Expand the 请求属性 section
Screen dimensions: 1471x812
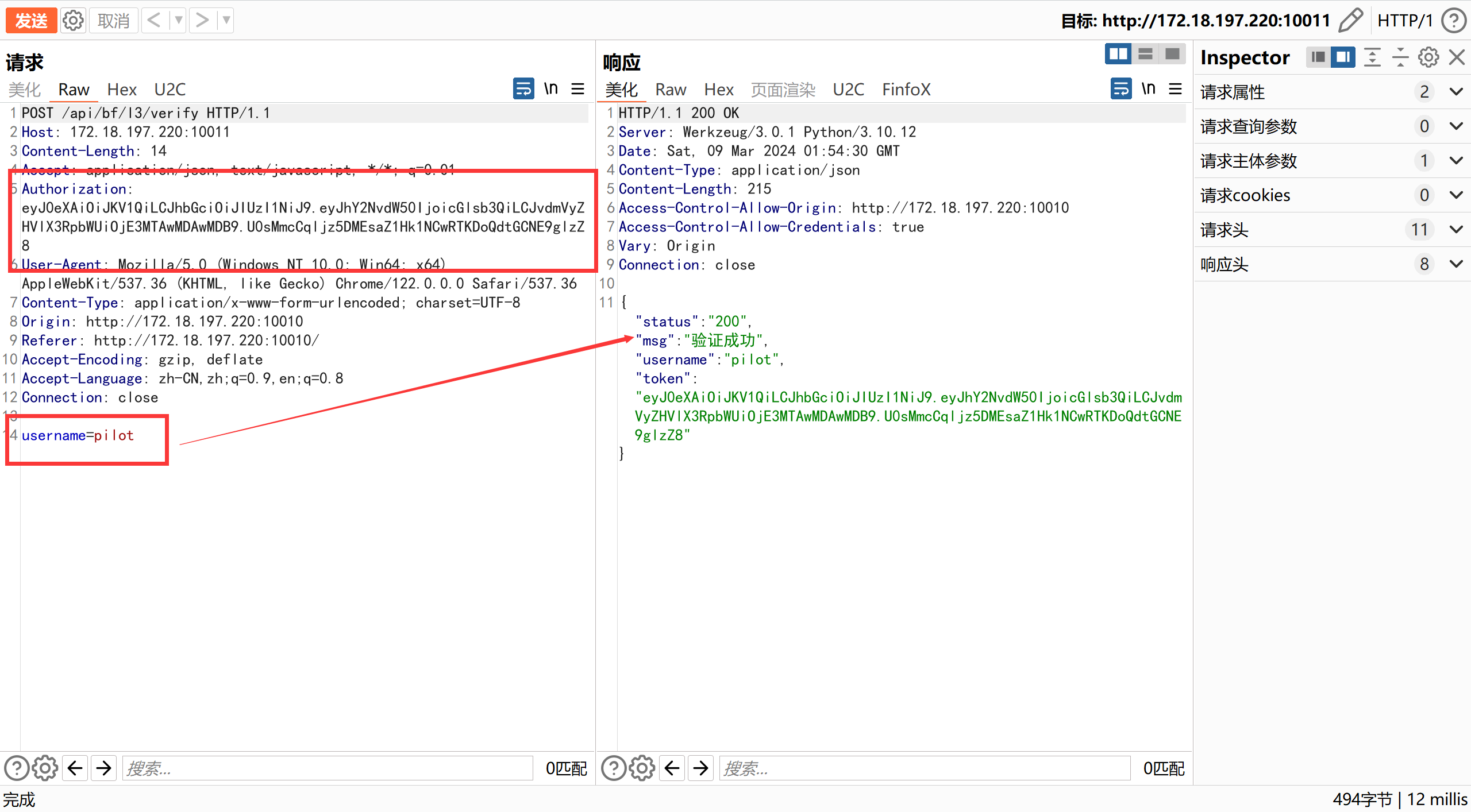(x=1456, y=92)
